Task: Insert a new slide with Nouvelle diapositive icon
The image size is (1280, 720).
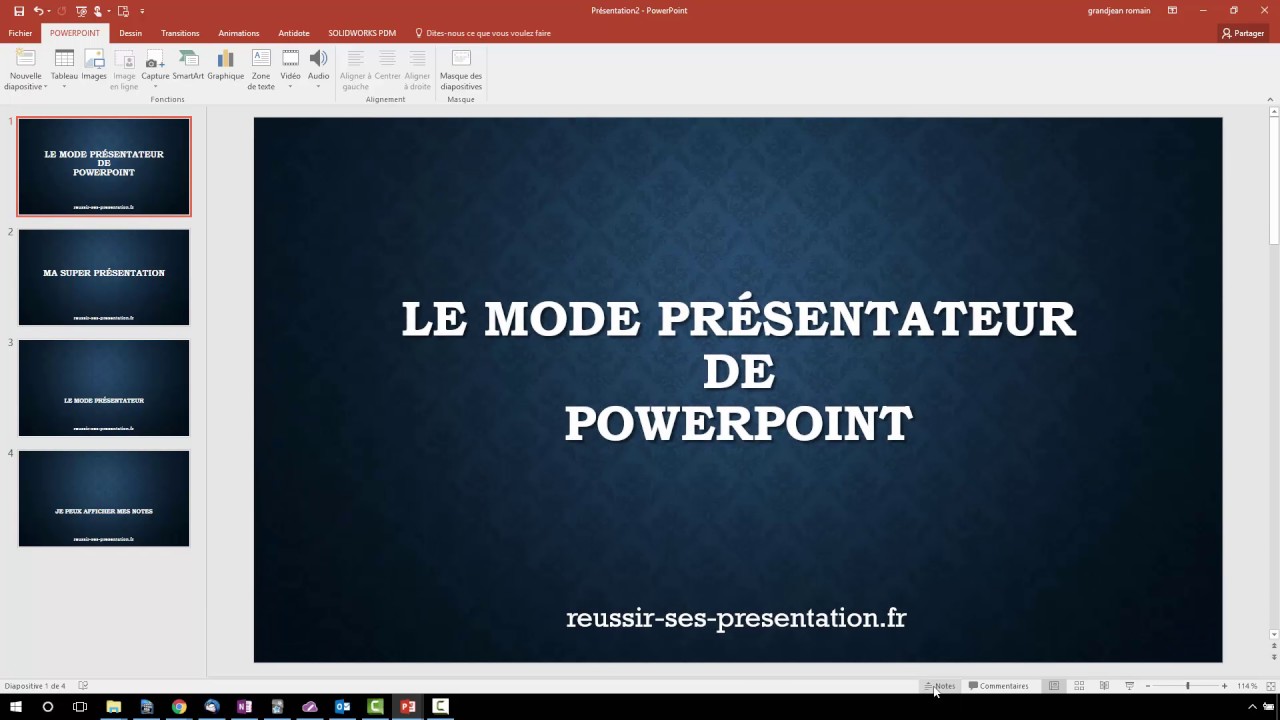Action: tap(25, 58)
